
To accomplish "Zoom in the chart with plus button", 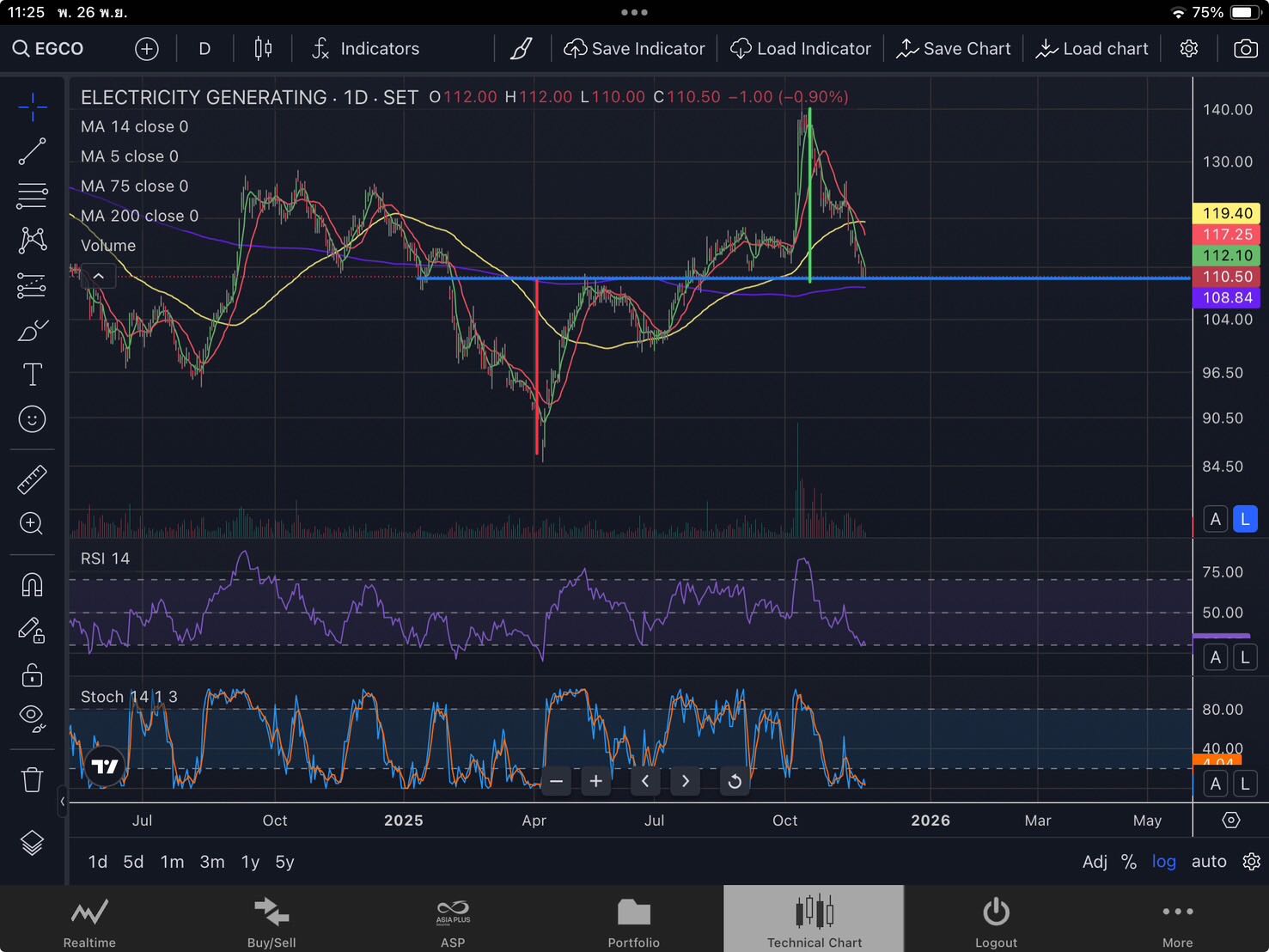I will [596, 781].
